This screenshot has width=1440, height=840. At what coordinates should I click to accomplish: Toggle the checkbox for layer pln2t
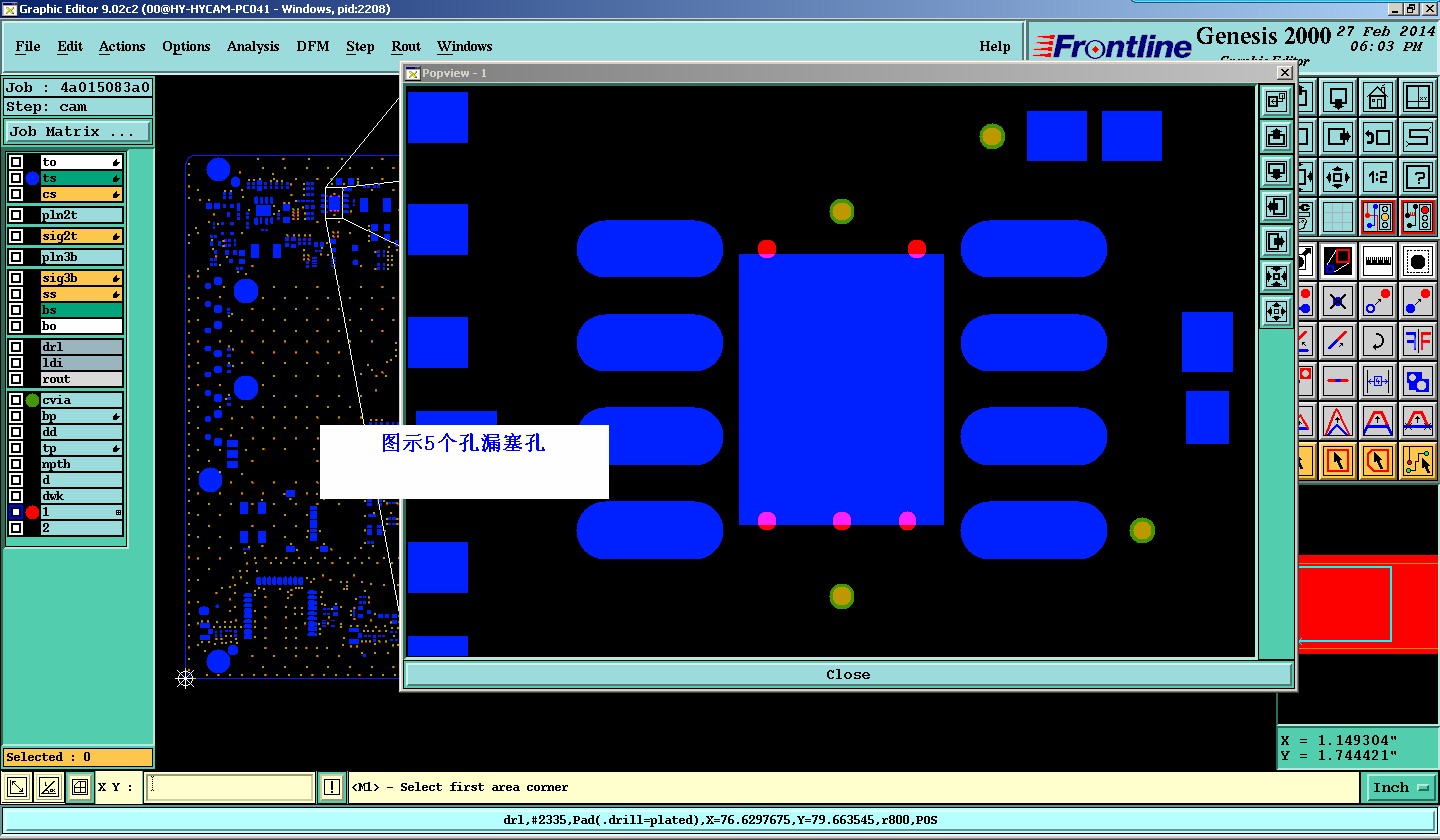(16, 215)
